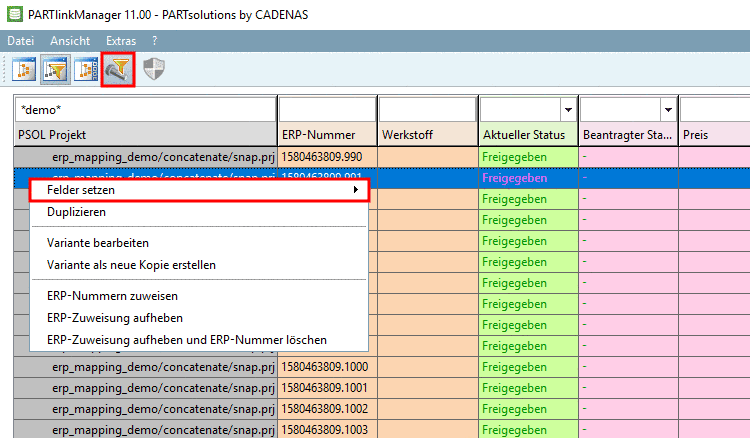Open the Beantragter Status filter dropdown
750x438 pixels.
tap(668, 110)
